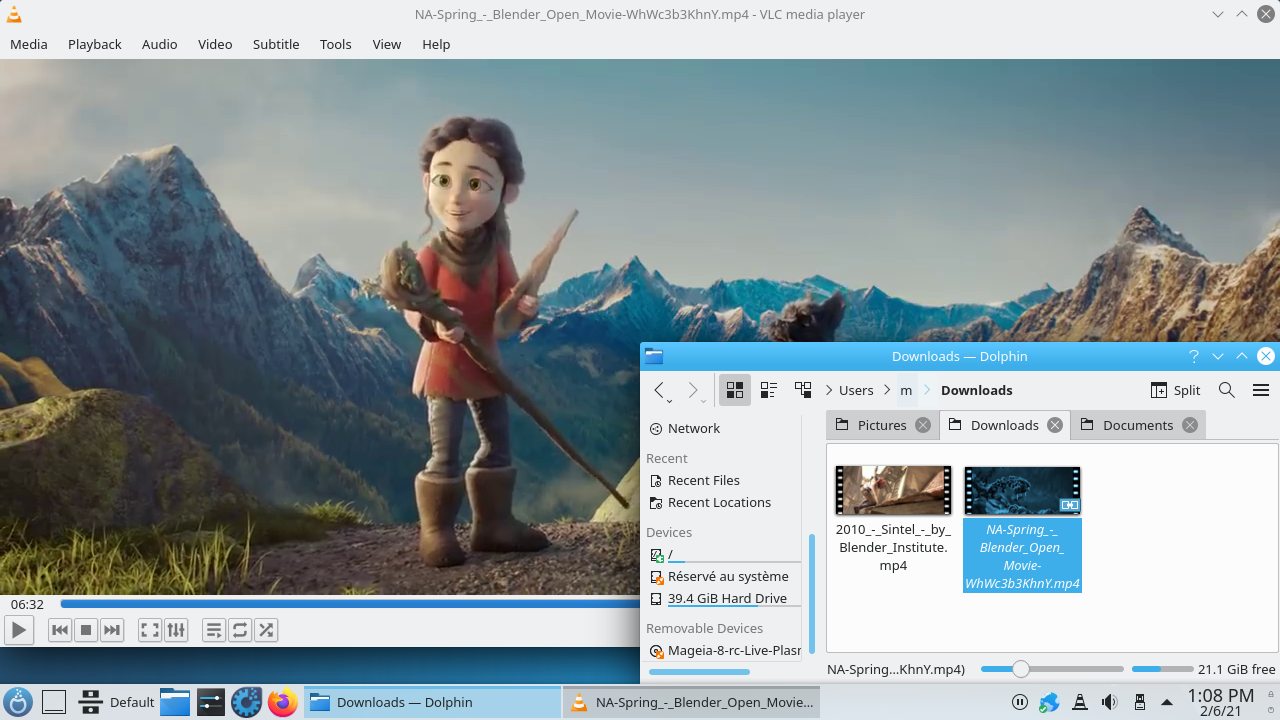The height and width of the screenshot is (720, 1280).
Task: Toggle the VLC playlist view
Action: click(214, 630)
